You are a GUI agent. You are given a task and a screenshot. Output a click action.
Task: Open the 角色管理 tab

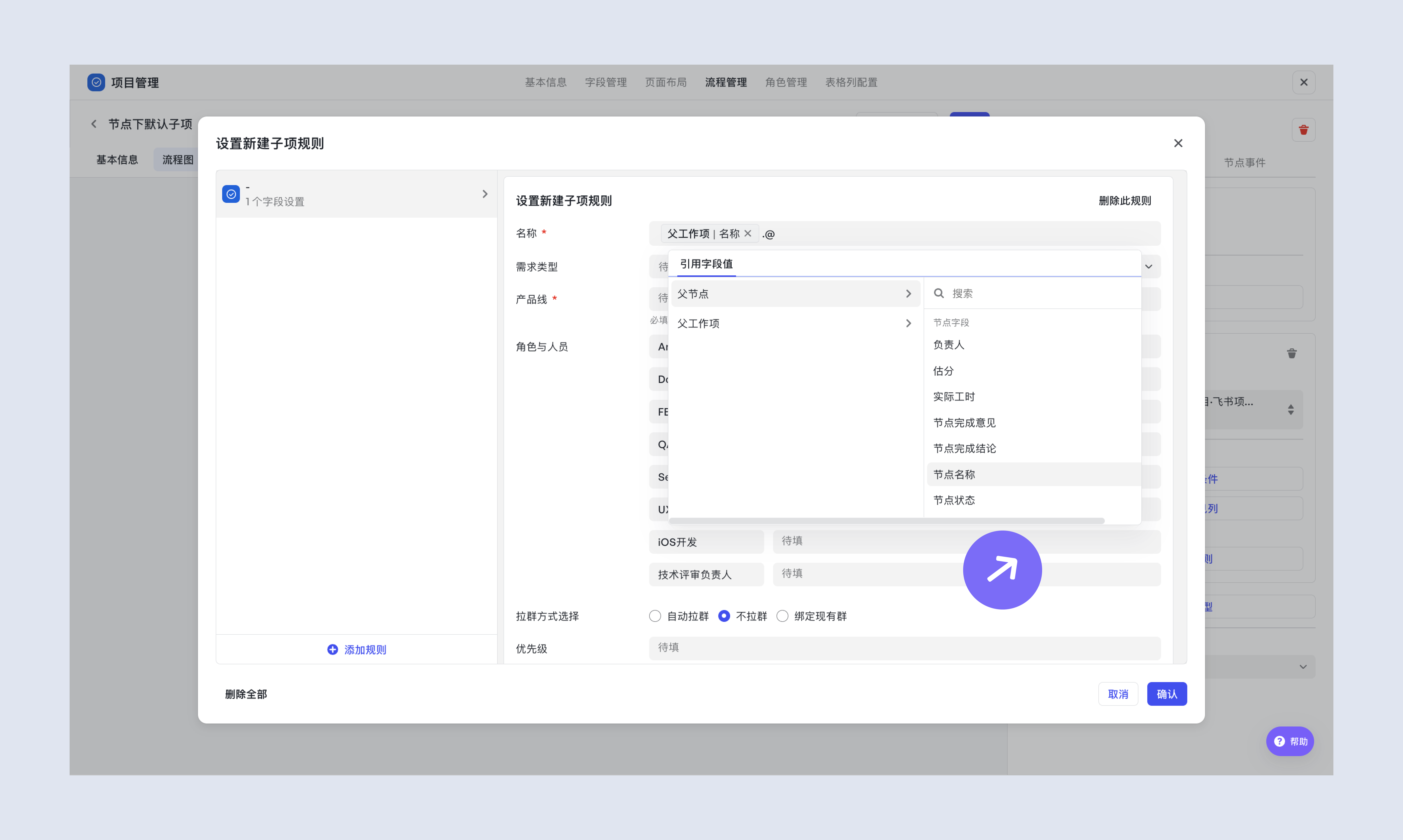[786, 82]
